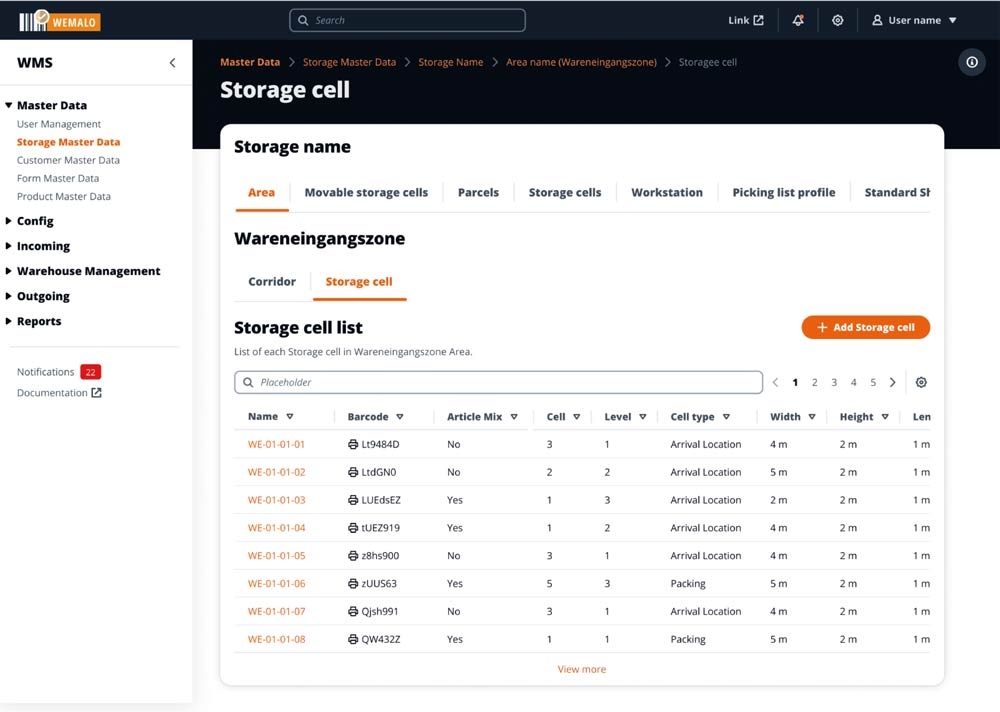
Task: Expand the Reports section
Action: coord(8,321)
